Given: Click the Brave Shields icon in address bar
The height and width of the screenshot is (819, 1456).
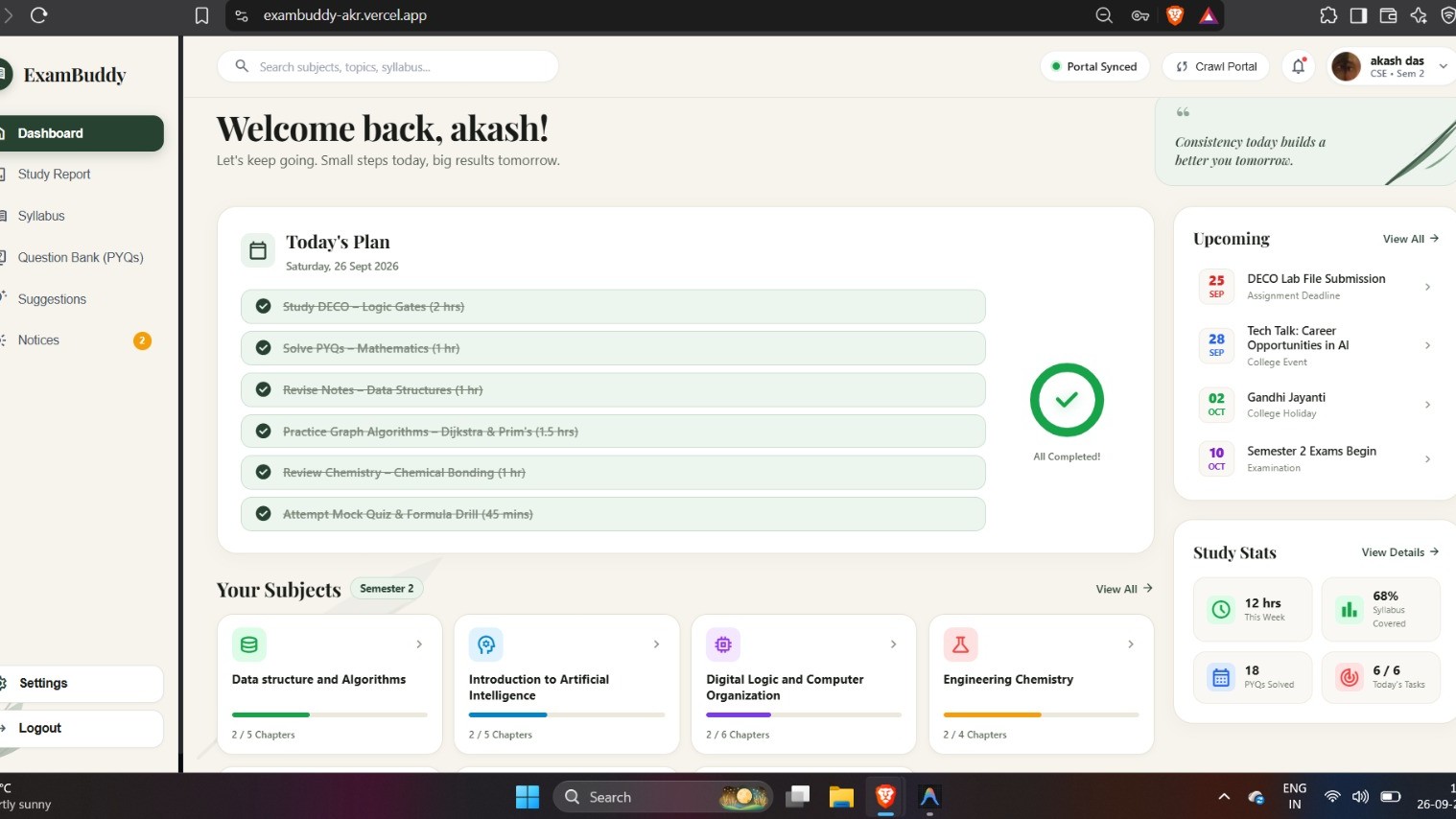Looking at the screenshot, I should pyautogui.click(x=1175, y=15).
